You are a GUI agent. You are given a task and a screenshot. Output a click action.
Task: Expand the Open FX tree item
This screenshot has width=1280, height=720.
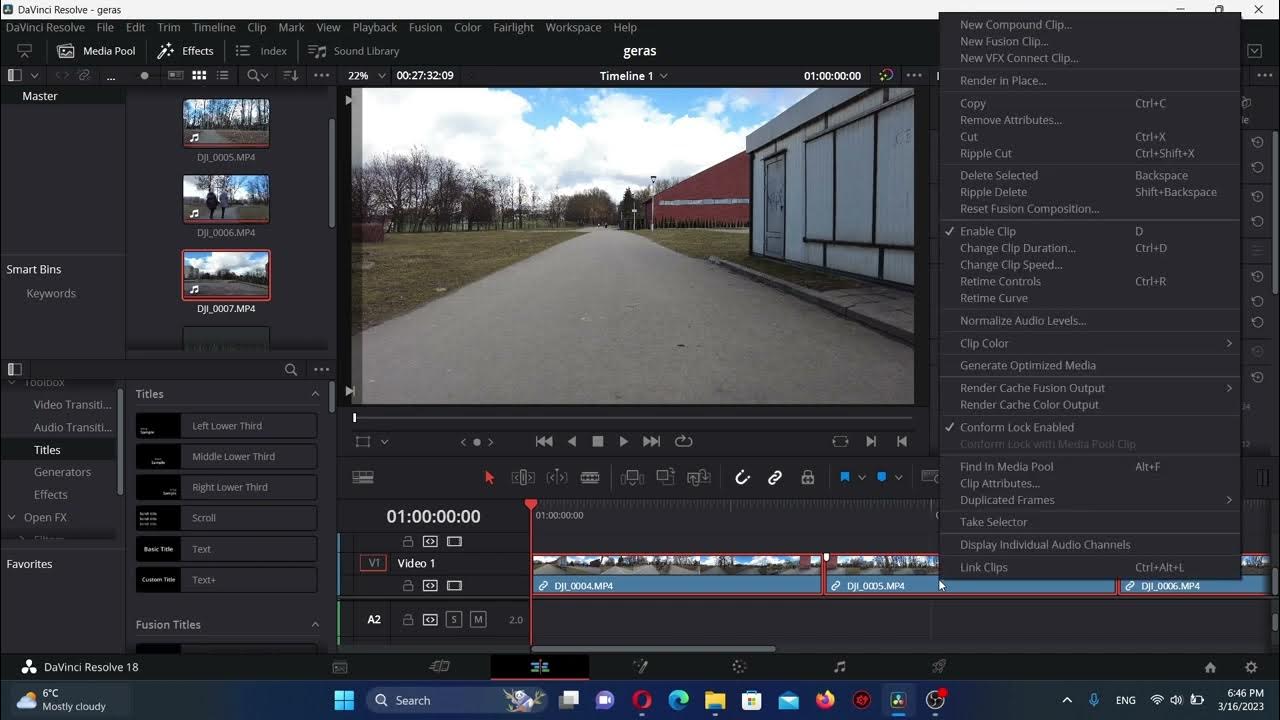pyautogui.click(x=12, y=517)
